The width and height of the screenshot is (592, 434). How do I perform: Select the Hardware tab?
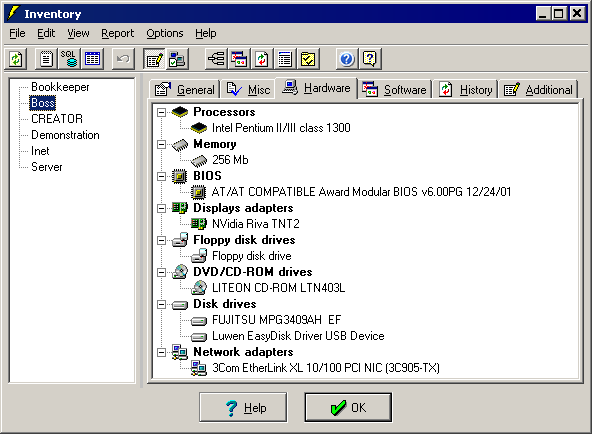click(x=316, y=88)
